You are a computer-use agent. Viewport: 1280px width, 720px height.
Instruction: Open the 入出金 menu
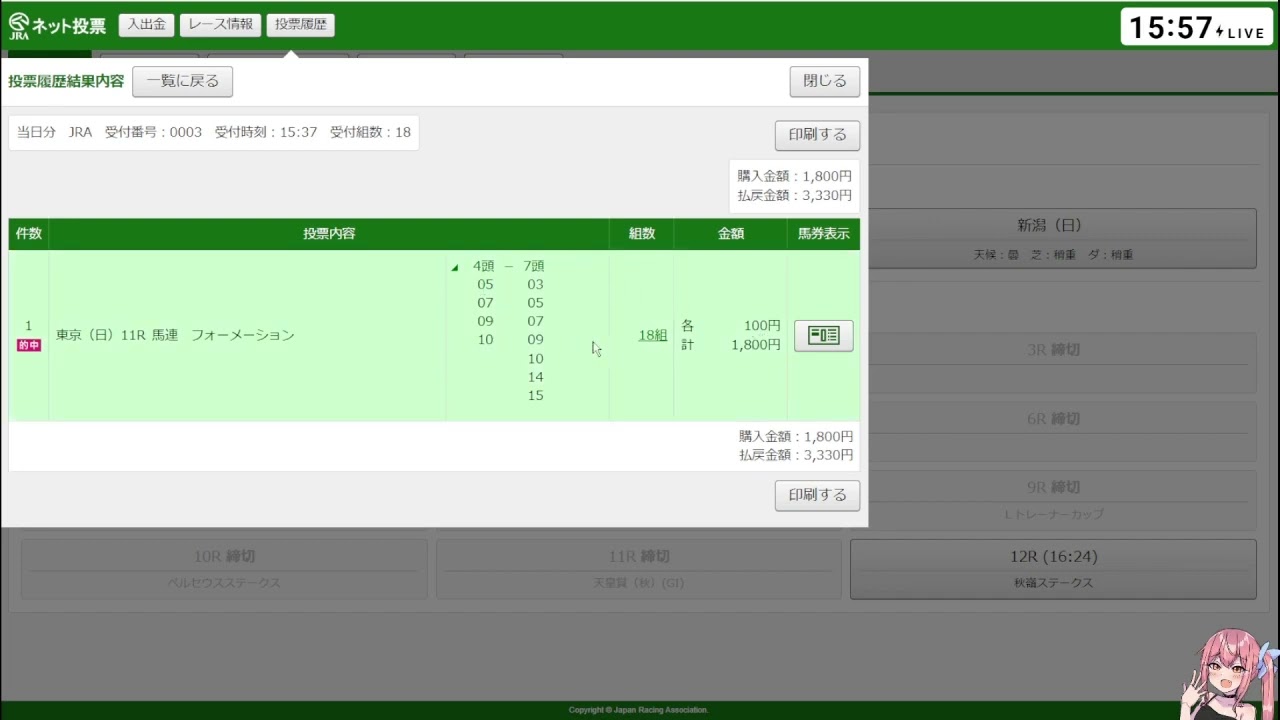point(146,25)
